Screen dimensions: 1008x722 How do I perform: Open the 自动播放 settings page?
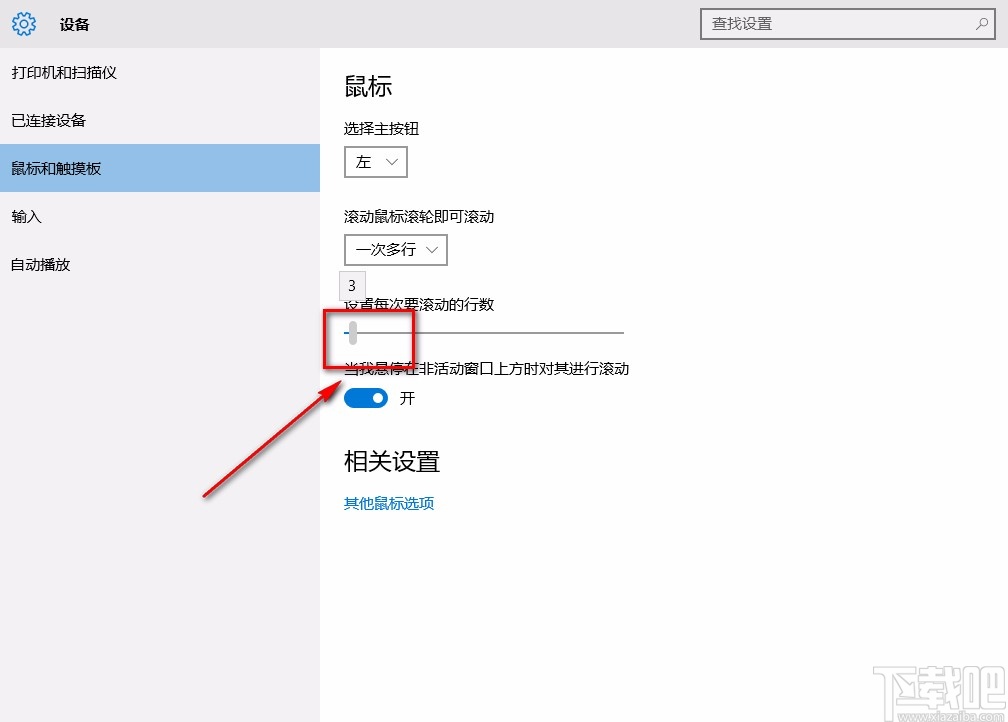(x=40, y=264)
